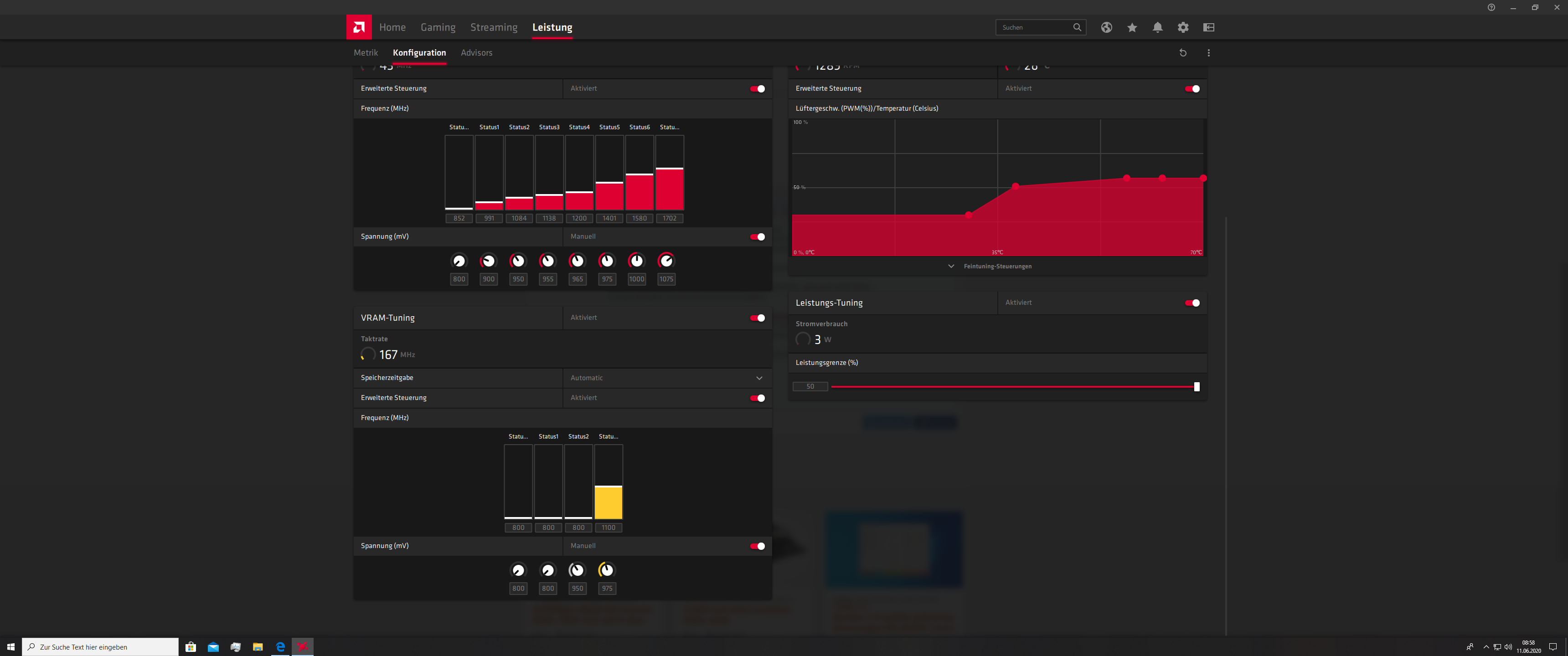This screenshot has width=1568, height=656.
Task: Click the Streaming tab
Action: click(493, 27)
